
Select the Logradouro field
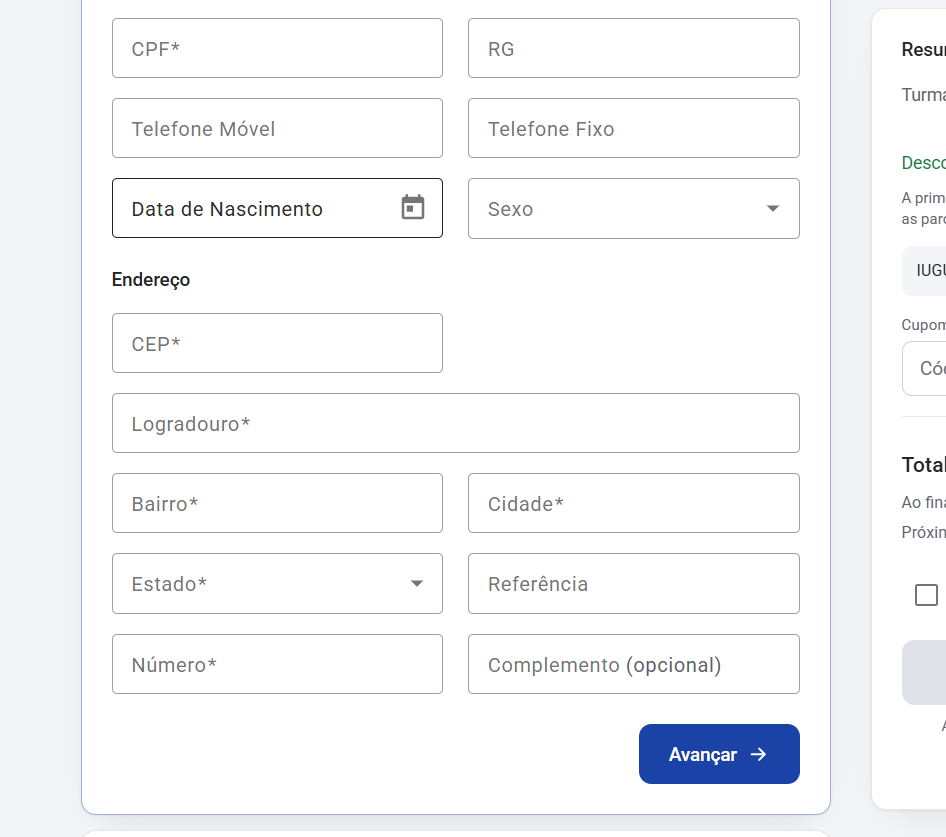456,423
